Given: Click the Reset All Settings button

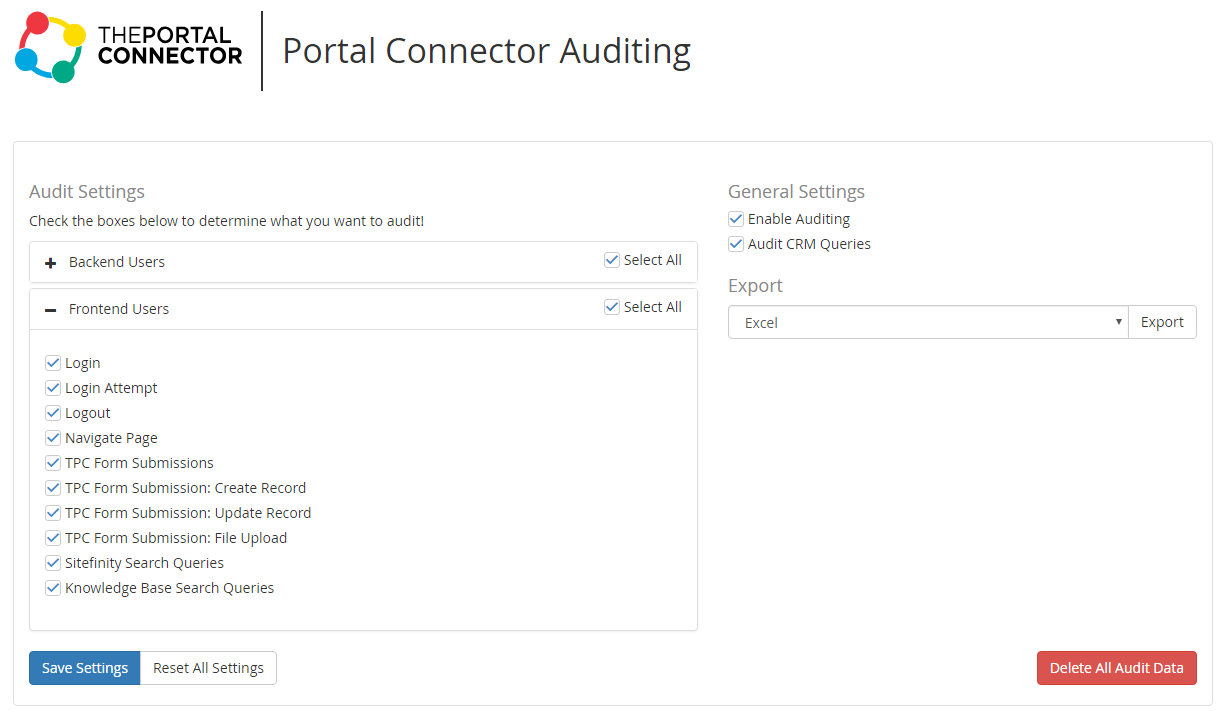Looking at the screenshot, I should [208, 668].
